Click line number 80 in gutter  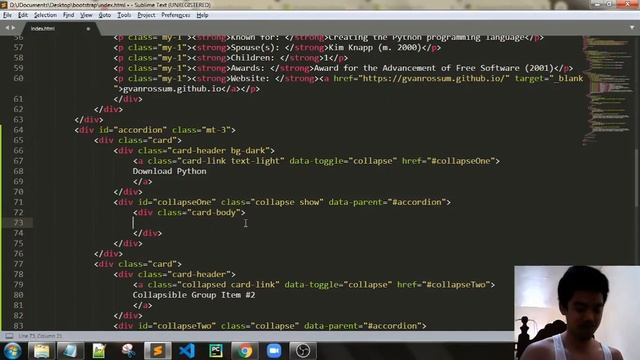tap(18, 295)
